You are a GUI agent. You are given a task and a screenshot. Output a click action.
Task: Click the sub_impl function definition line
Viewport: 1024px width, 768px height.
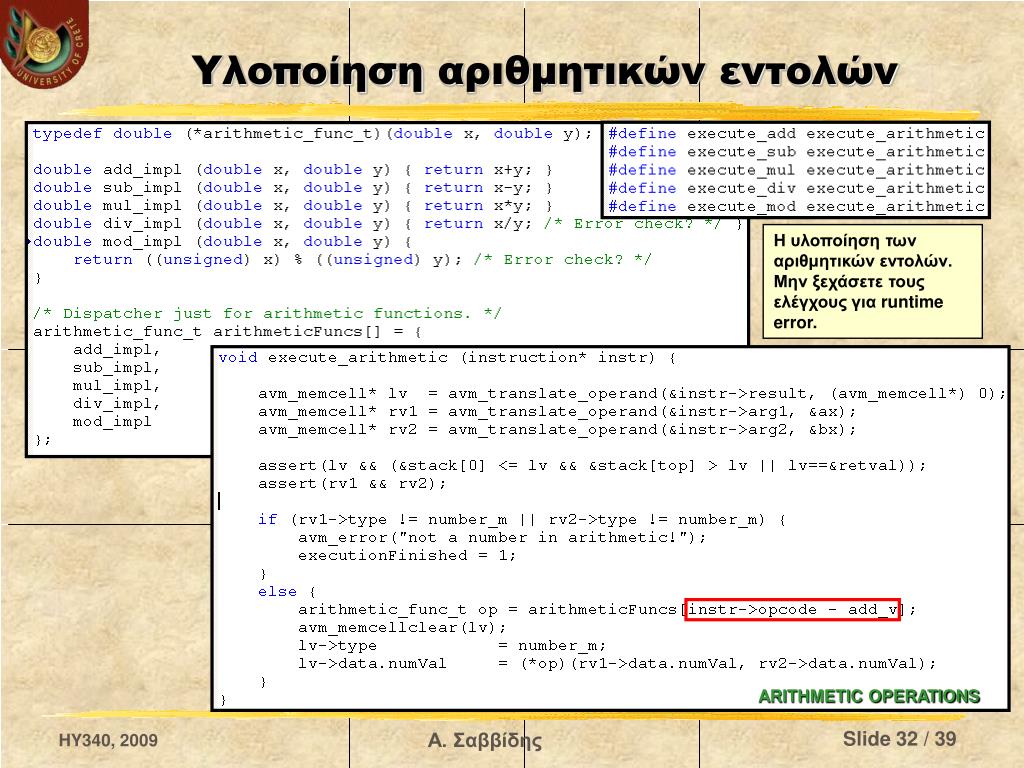click(293, 188)
